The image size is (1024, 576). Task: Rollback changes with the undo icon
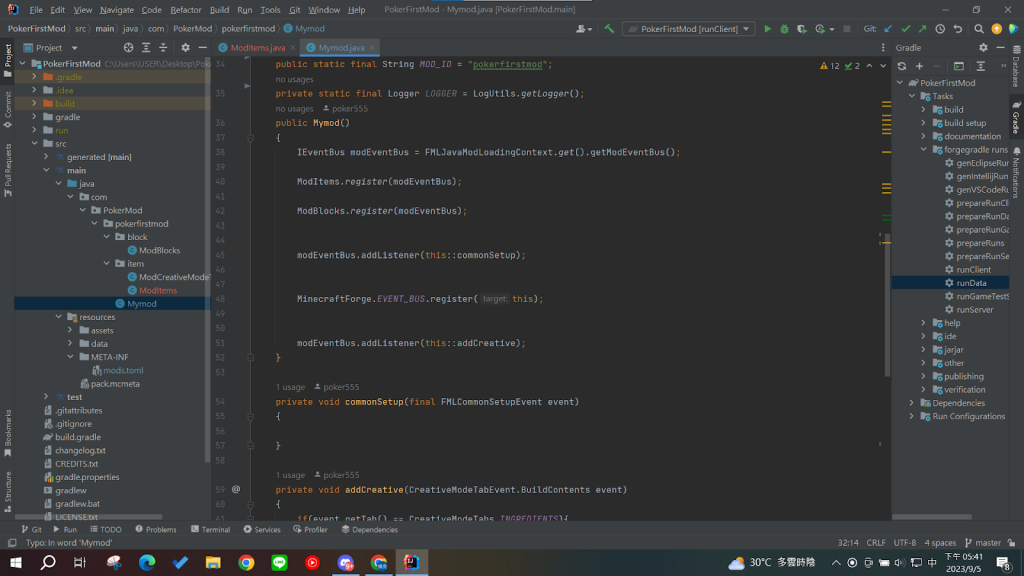(x=957, y=29)
